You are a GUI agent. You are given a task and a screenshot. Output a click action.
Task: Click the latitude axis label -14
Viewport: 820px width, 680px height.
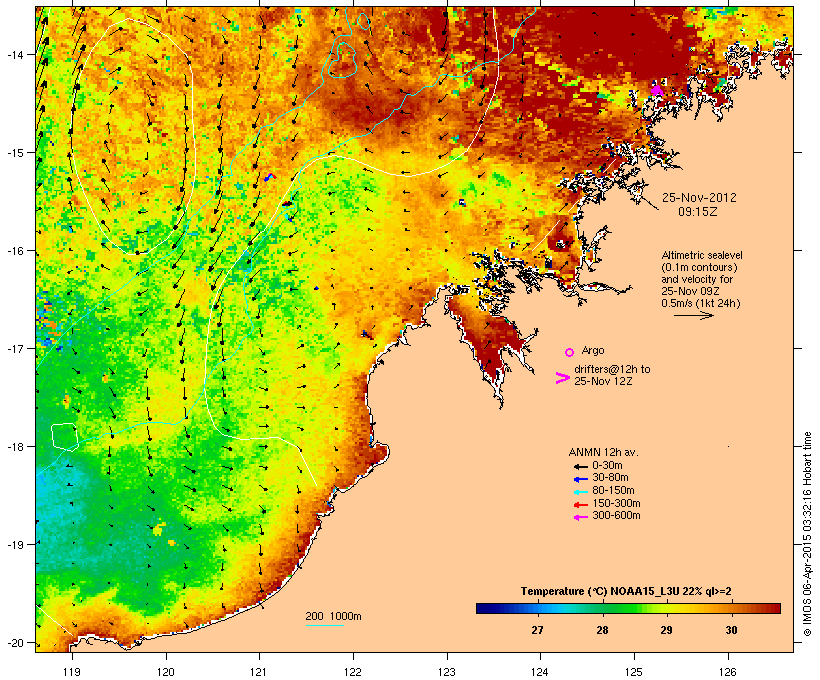coord(15,55)
